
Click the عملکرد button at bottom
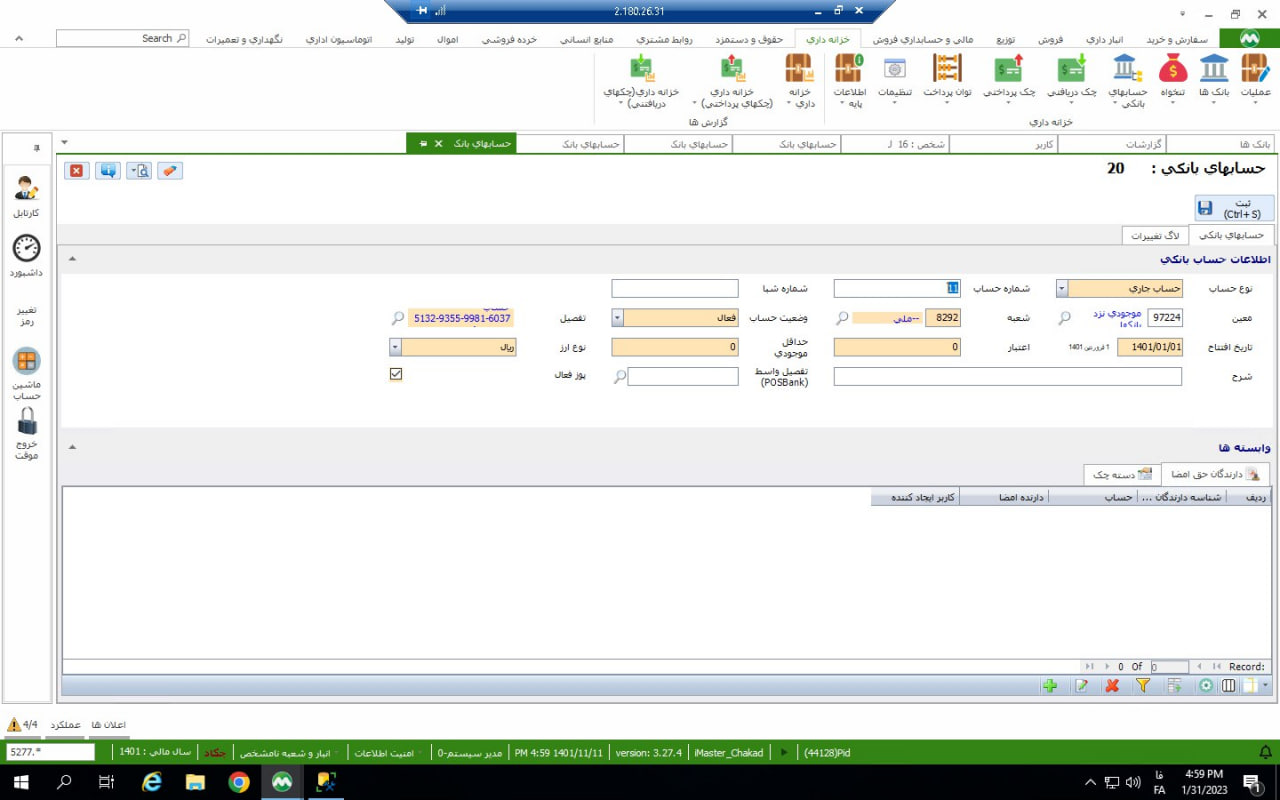click(x=65, y=724)
